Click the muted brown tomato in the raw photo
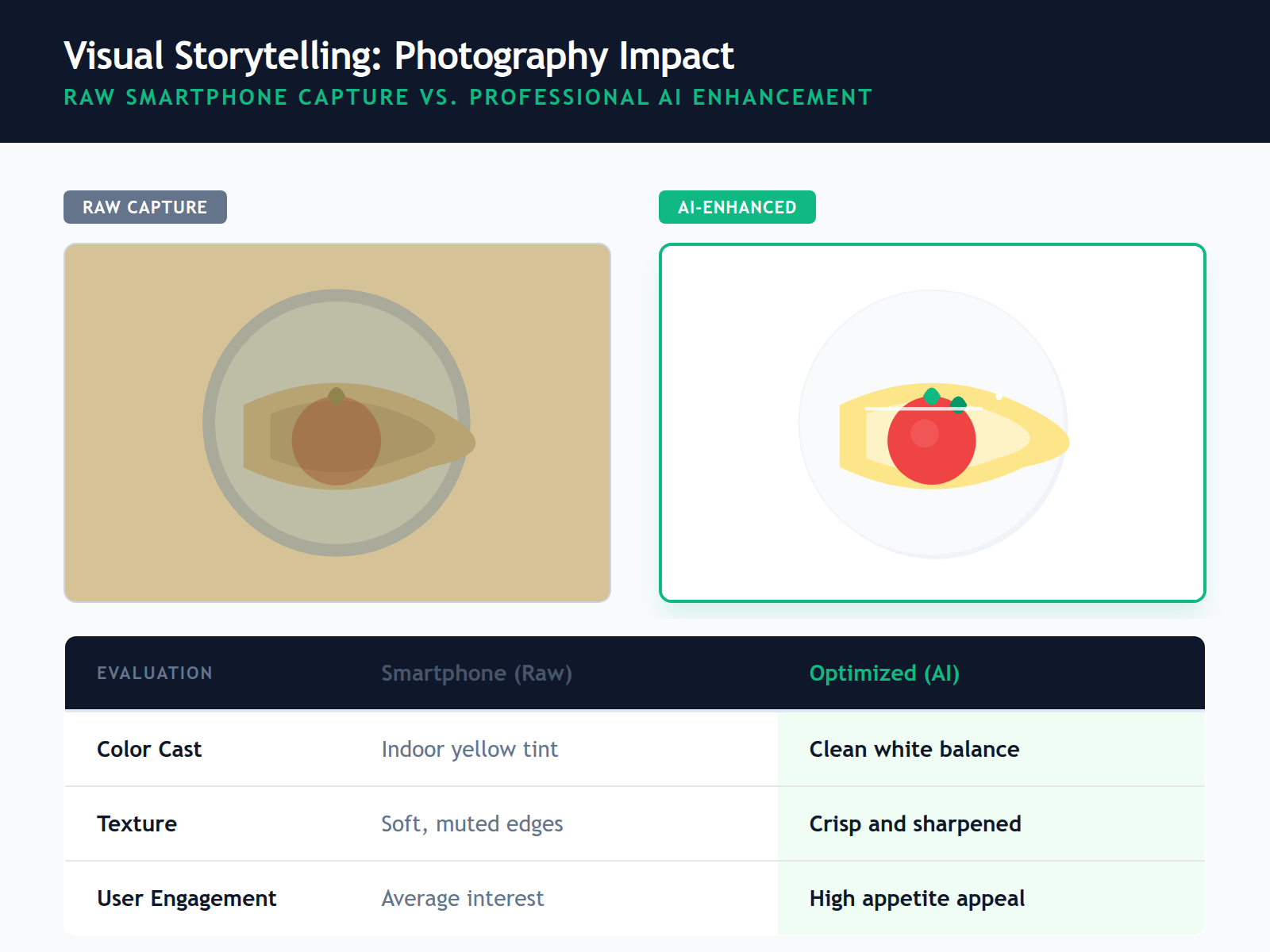This screenshot has width=1270, height=952. 337,443
